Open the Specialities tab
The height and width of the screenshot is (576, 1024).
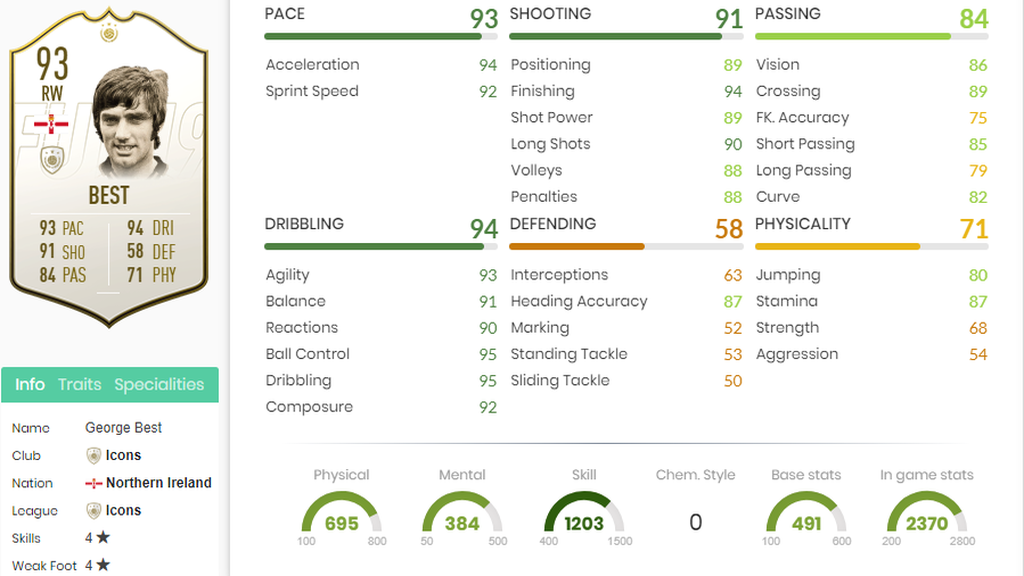click(x=159, y=384)
